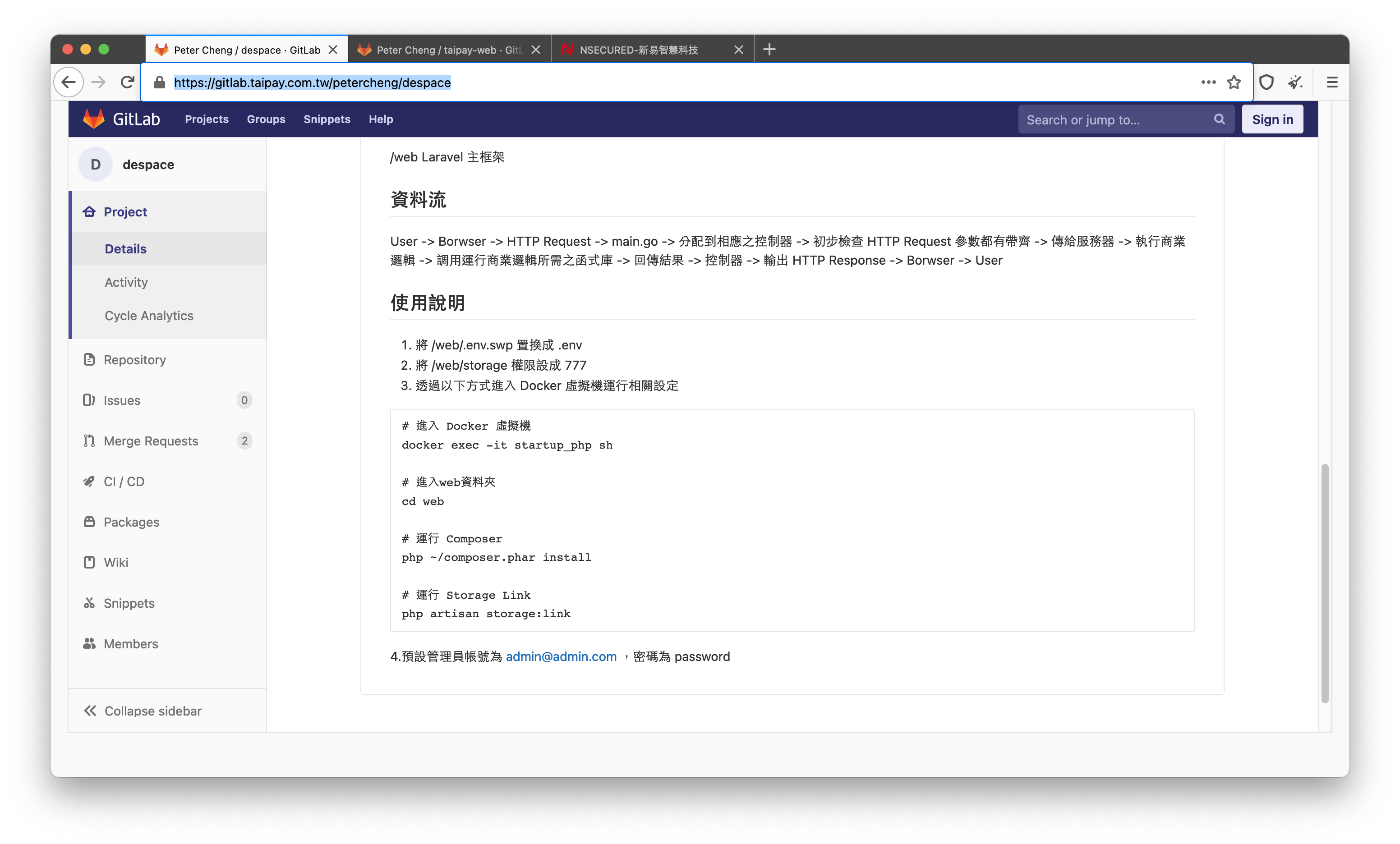This screenshot has width=1400, height=844.
Task: Open the admin@admin.com email link
Action: [x=561, y=656]
